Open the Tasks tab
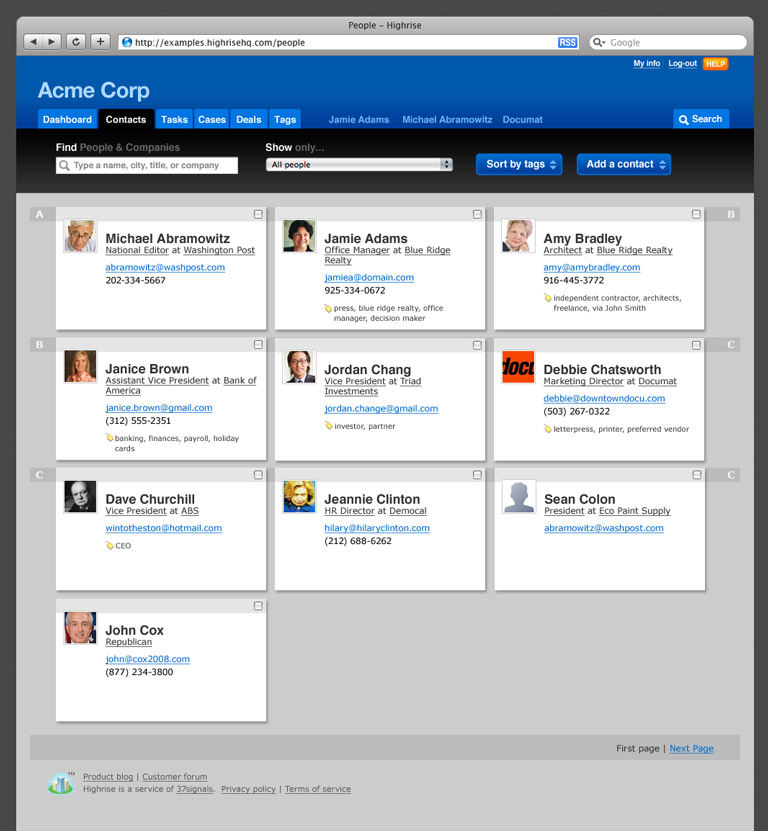The image size is (768, 831). (x=174, y=119)
